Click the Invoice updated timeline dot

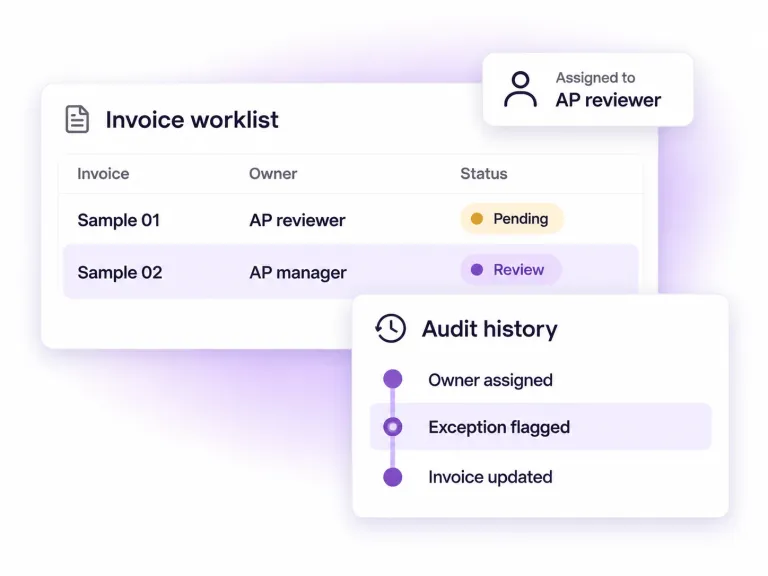[x=393, y=477]
